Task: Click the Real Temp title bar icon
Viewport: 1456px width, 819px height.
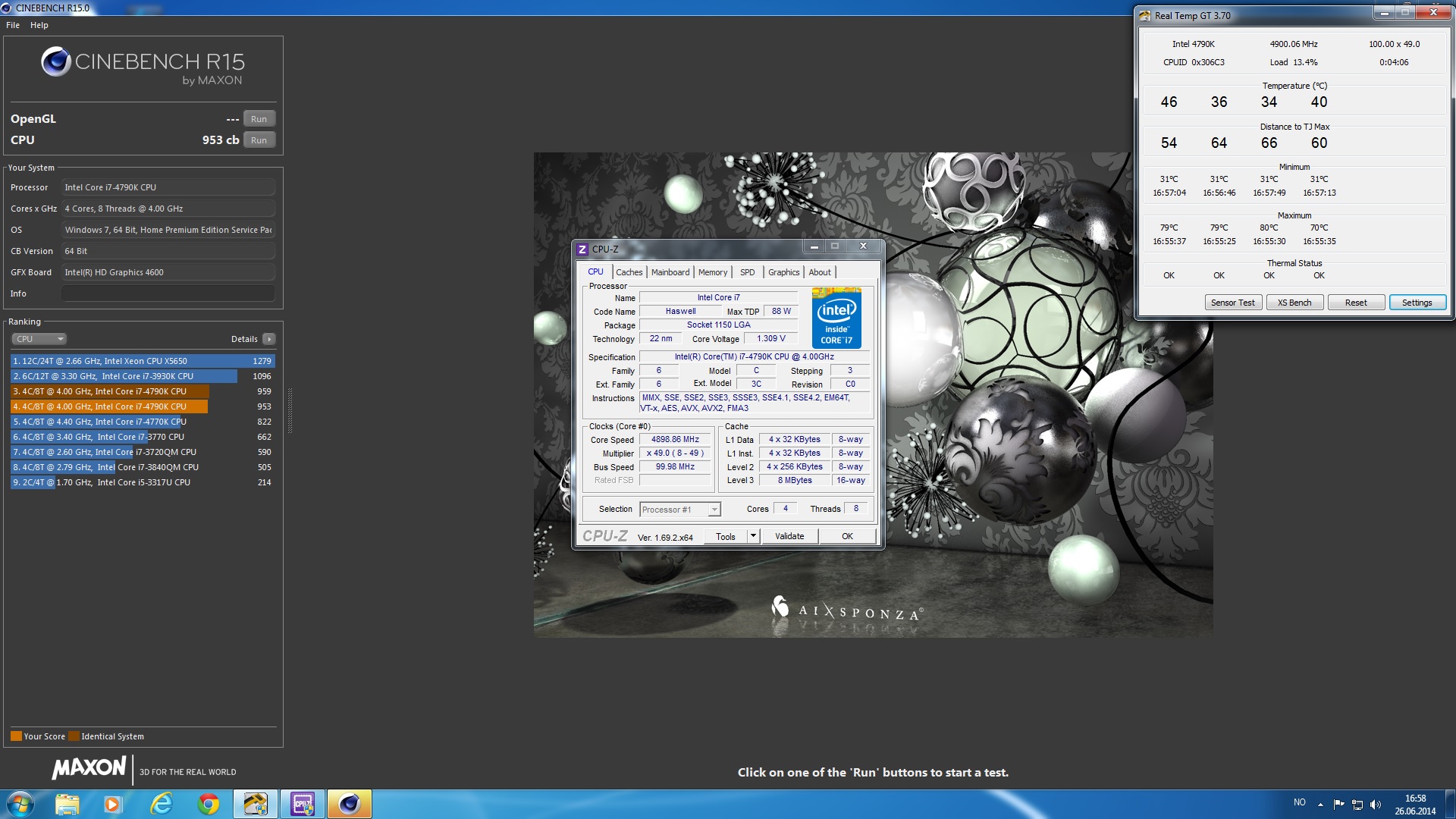Action: point(1144,15)
